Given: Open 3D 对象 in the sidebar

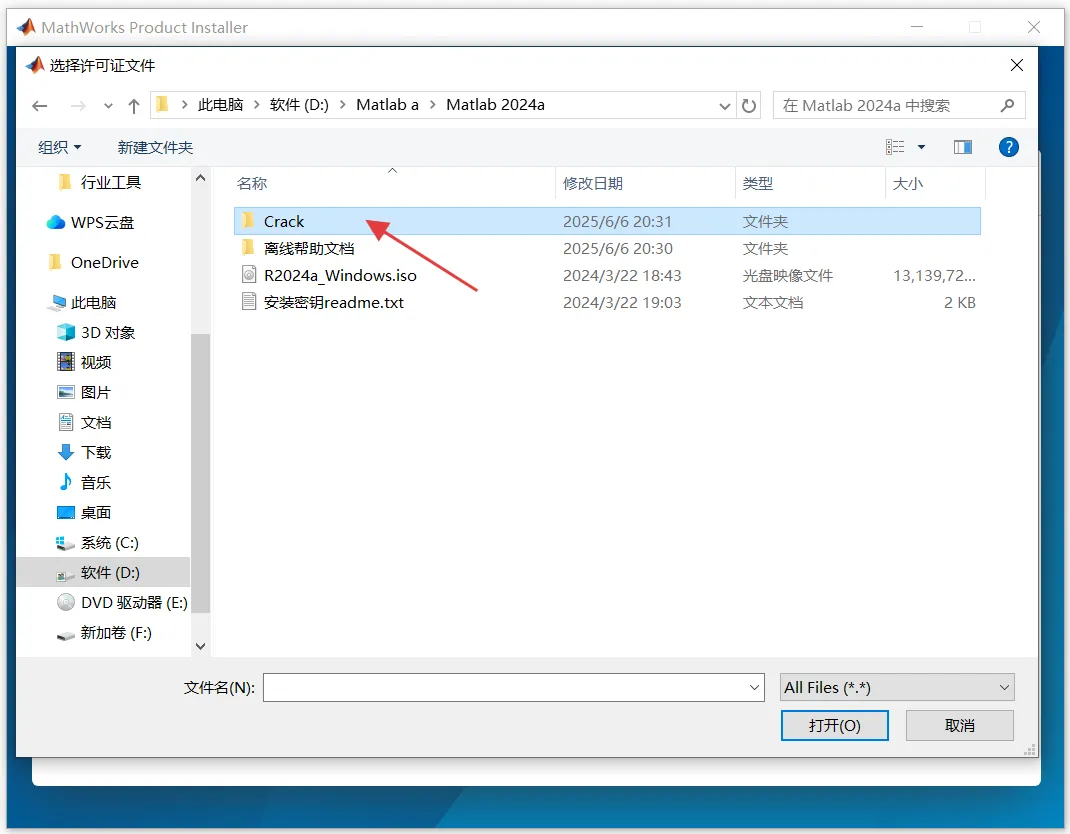Looking at the screenshot, I should click(96, 332).
